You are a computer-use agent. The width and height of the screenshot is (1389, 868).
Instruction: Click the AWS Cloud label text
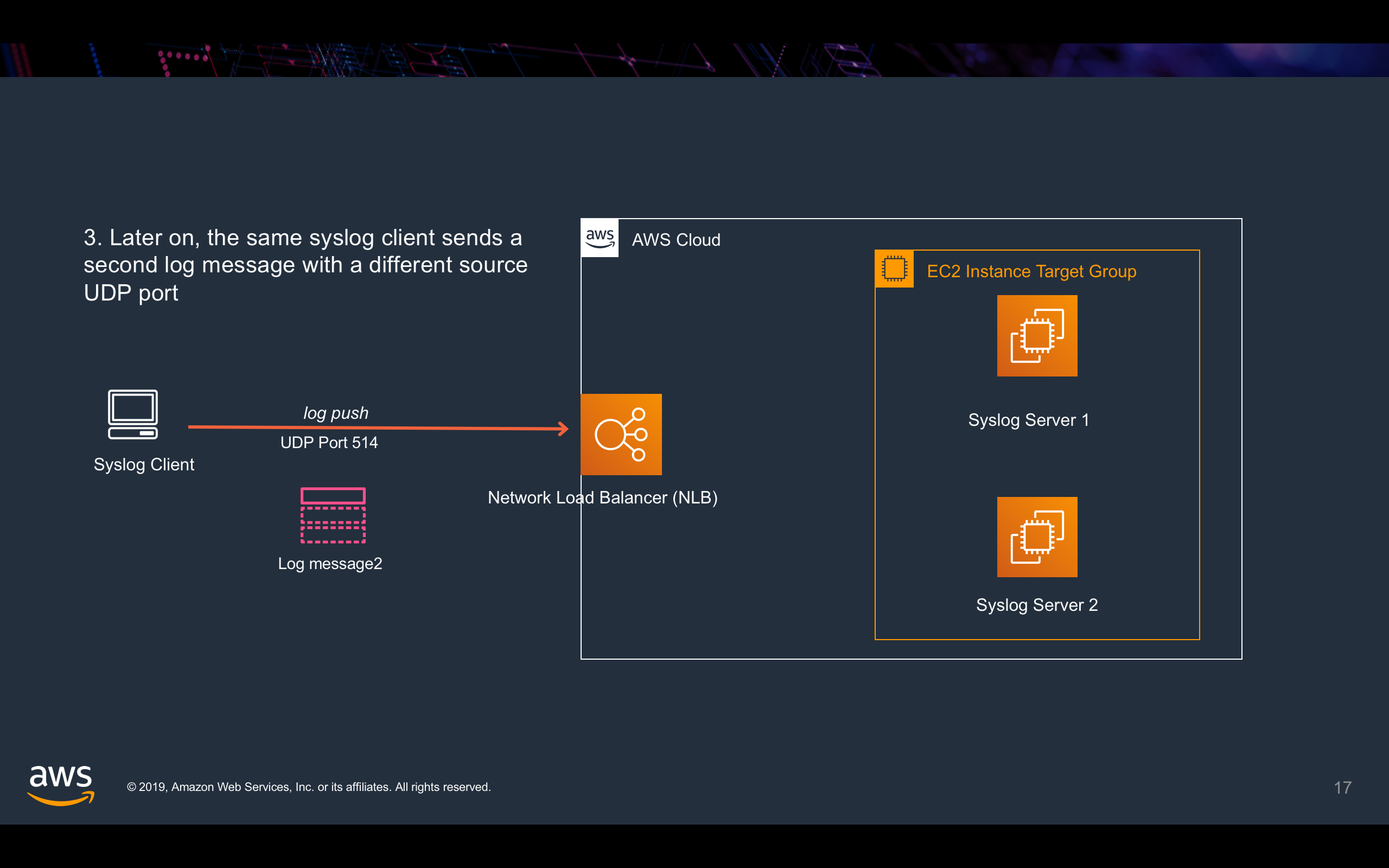click(x=676, y=240)
